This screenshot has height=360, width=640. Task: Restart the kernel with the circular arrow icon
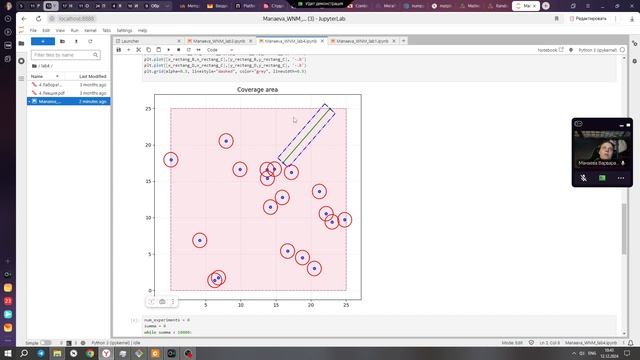pos(189,50)
